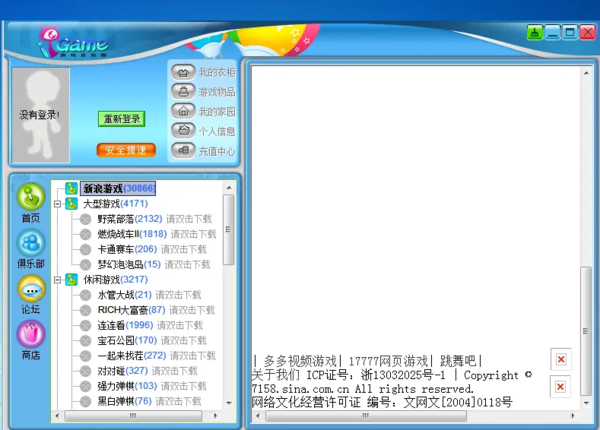Click the green button in title bar
Viewport: 600px width, 430px height.
coord(535,33)
